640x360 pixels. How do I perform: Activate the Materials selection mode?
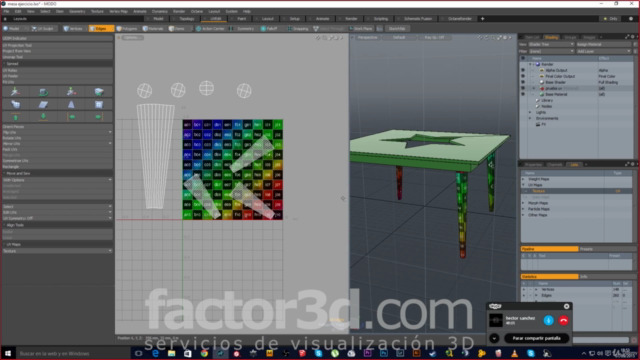(153, 29)
